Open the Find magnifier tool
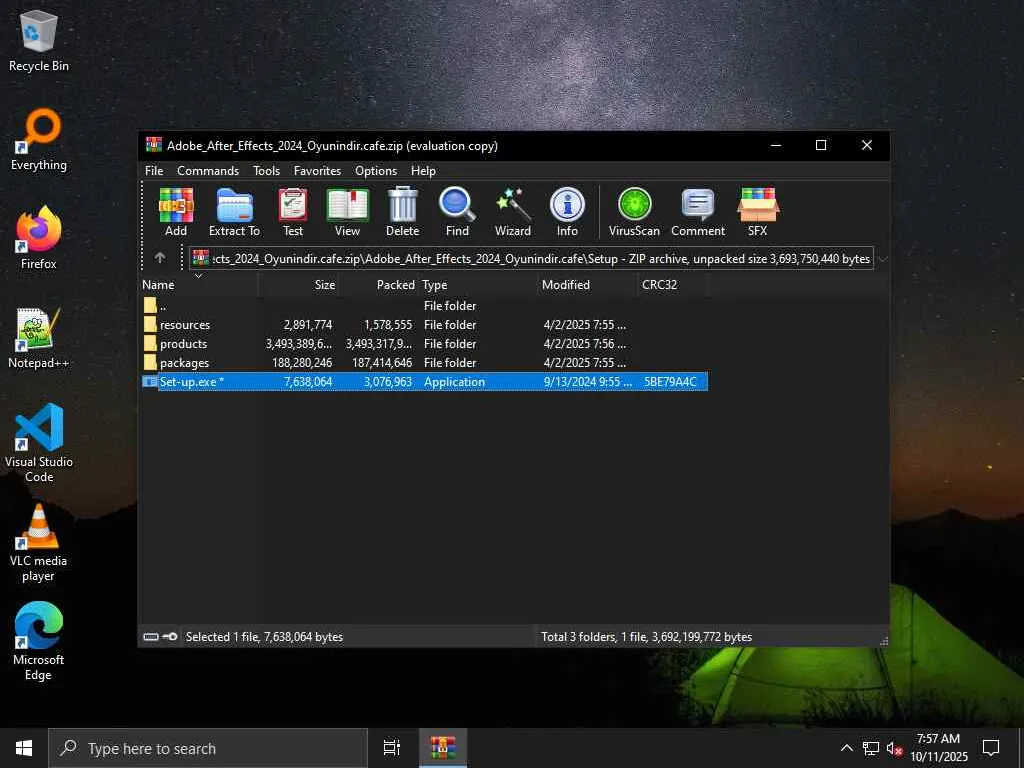Image resolution: width=1024 pixels, height=768 pixels. tap(457, 212)
